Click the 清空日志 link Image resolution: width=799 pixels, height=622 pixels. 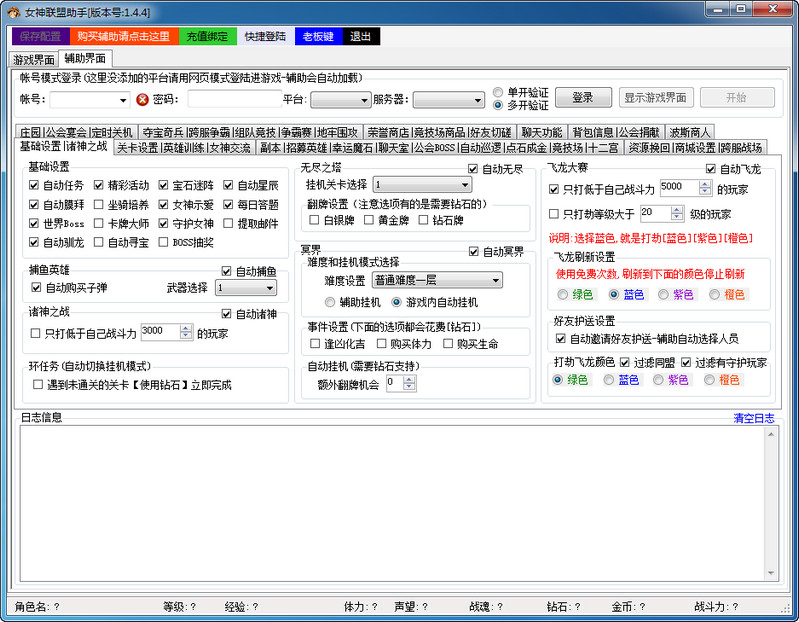point(754,418)
